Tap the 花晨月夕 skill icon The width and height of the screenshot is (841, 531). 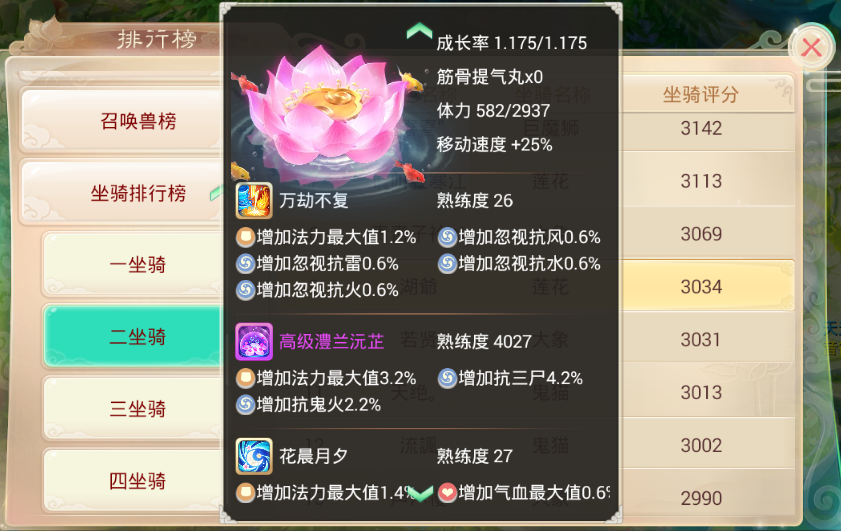[x=254, y=456]
